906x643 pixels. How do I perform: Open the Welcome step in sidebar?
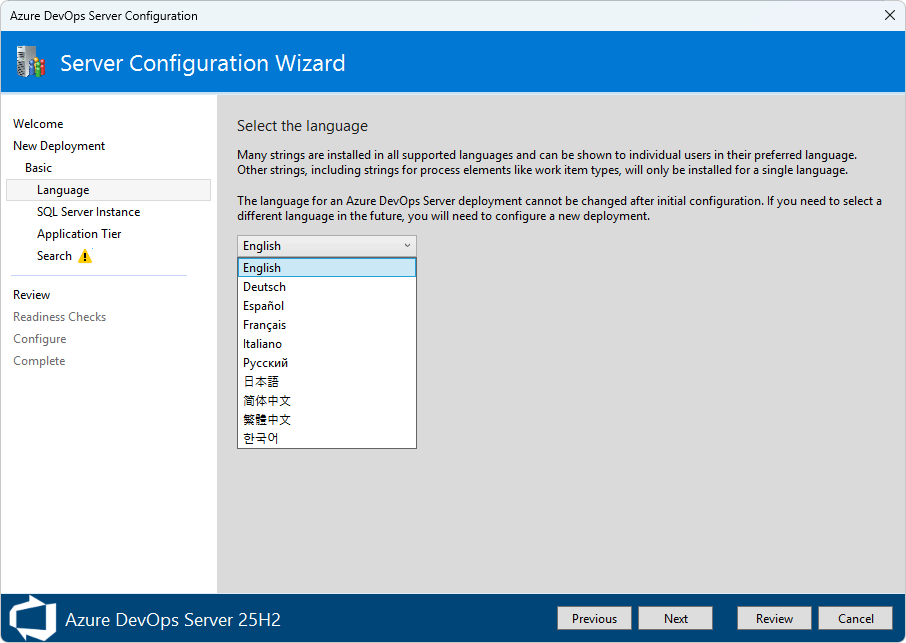point(38,124)
